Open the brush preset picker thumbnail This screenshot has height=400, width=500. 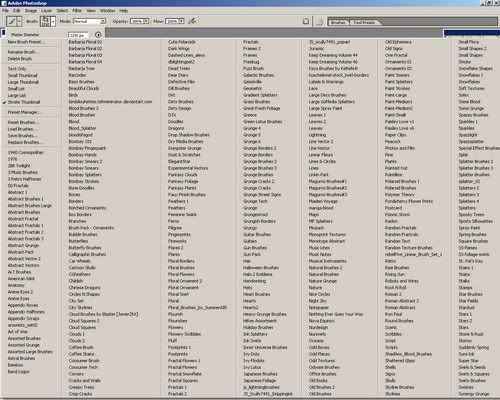coord(45,21)
